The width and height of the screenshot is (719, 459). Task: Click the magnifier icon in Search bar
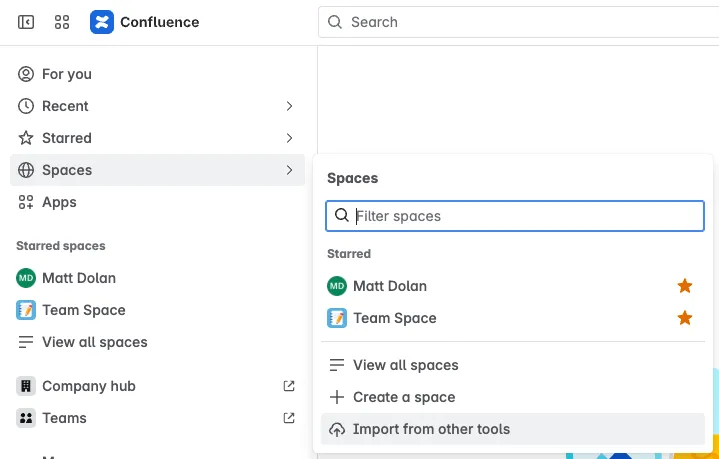[335, 22]
